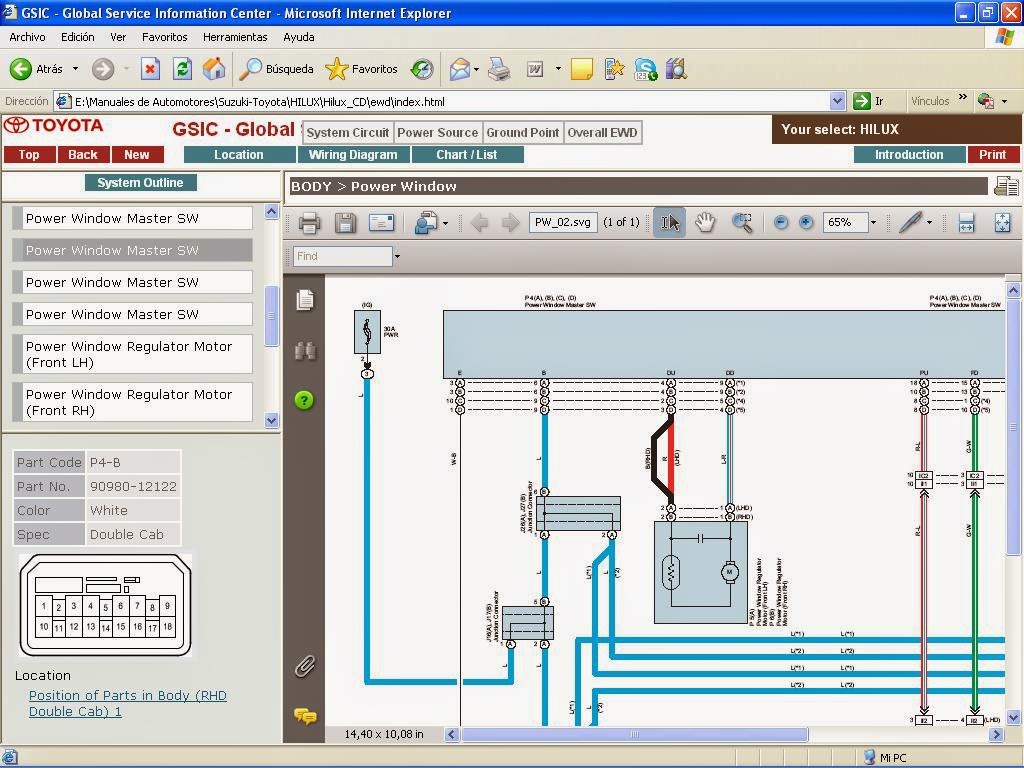Switch to the Overall EWD tab
1024x768 pixels.
pos(602,133)
